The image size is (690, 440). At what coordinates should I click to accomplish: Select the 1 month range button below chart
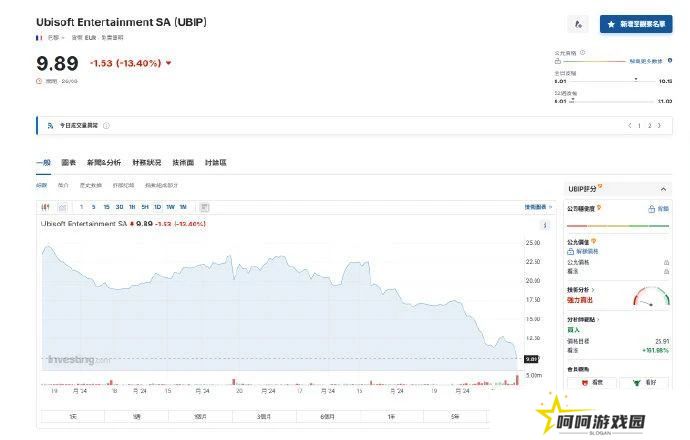click(x=200, y=416)
